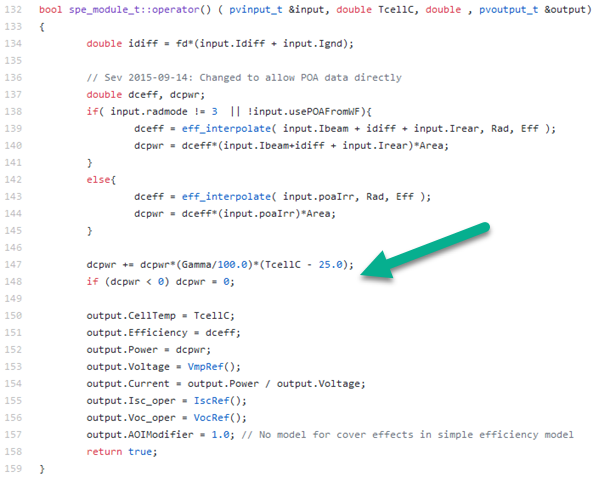Viewport: 599px width, 477px height.
Task: Click eff_interpolate call on line 139
Action: click(x=226, y=129)
